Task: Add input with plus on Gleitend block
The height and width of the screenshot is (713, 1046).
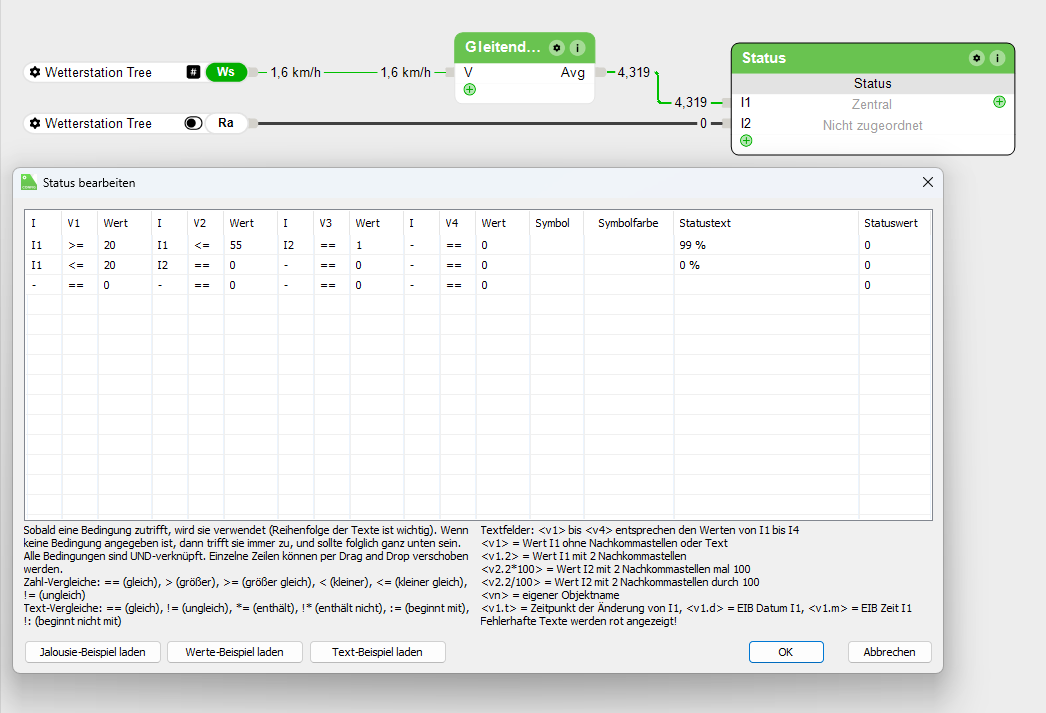Action: 469,90
